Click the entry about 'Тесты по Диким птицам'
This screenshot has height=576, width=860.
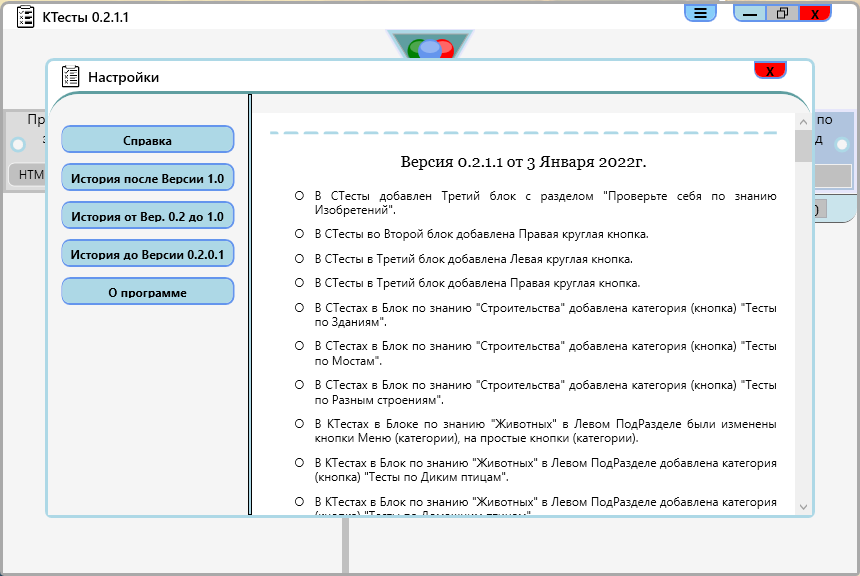pyautogui.click(x=545, y=470)
